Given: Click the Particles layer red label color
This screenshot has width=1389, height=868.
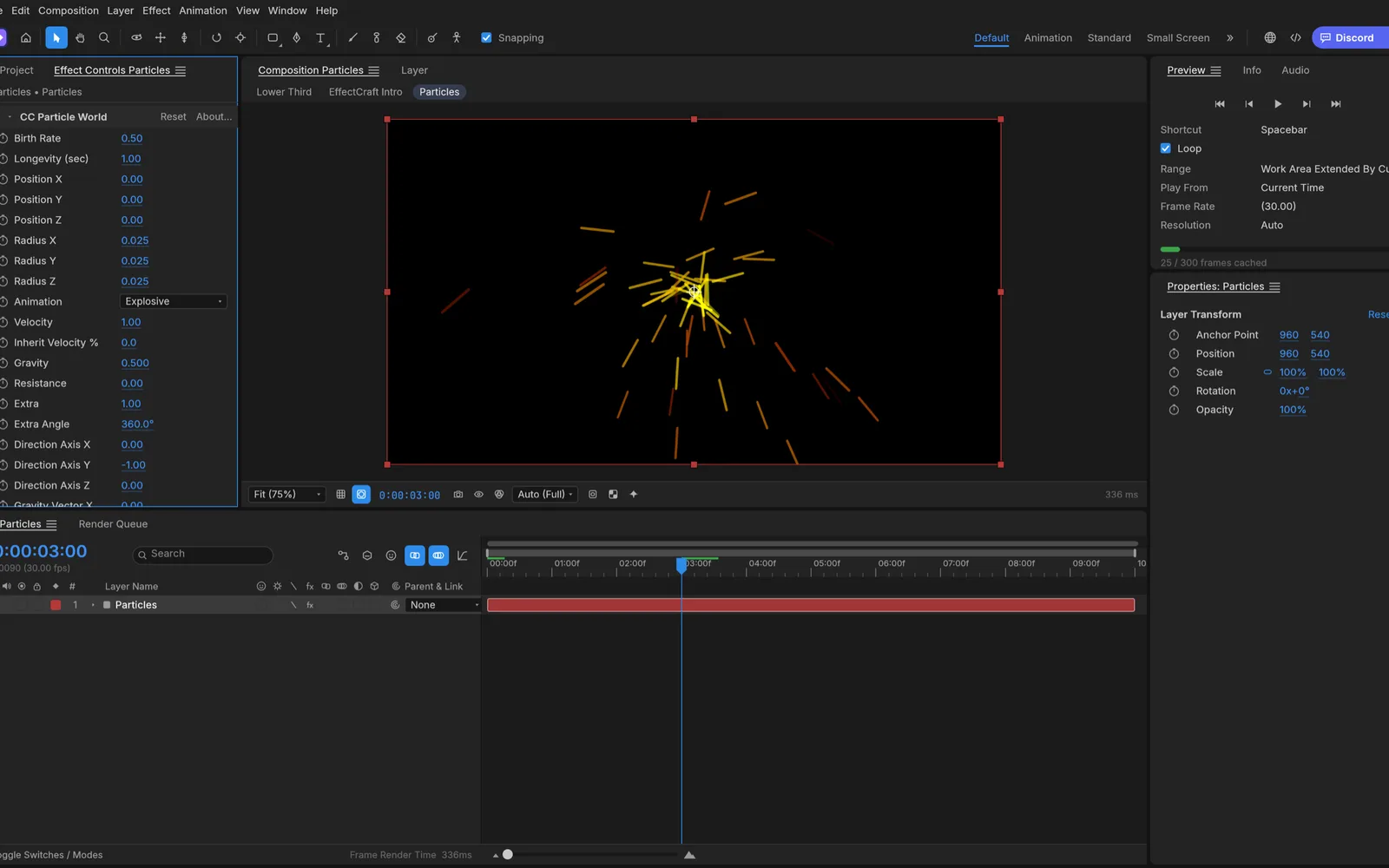Looking at the screenshot, I should tap(56, 605).
